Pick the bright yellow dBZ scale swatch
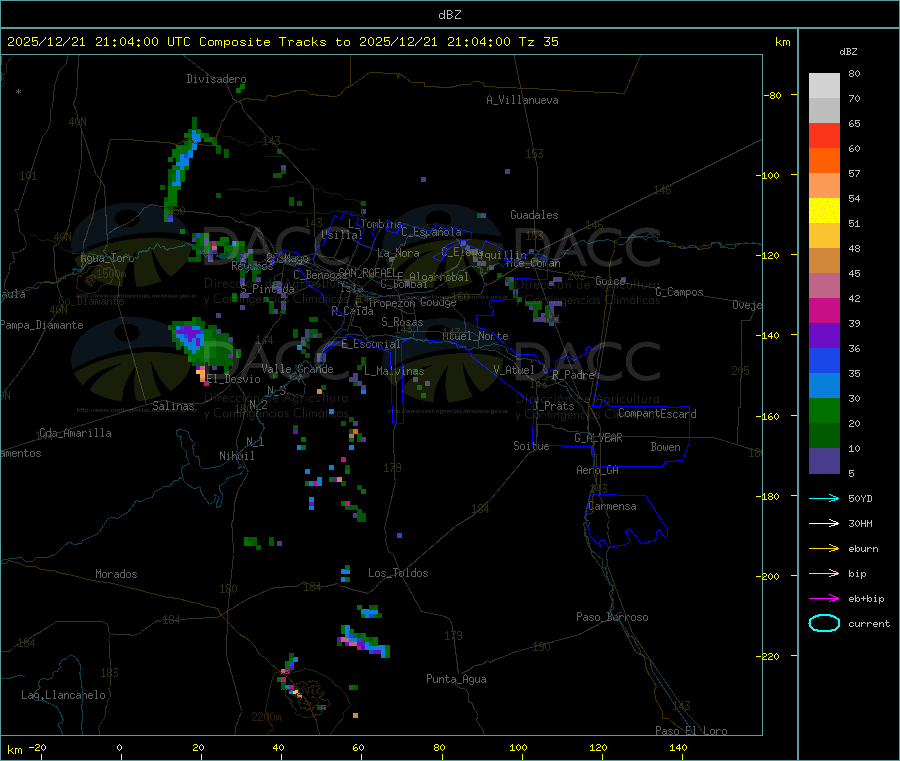The height and width of the screenshot is (761, 900). [824, 210]
